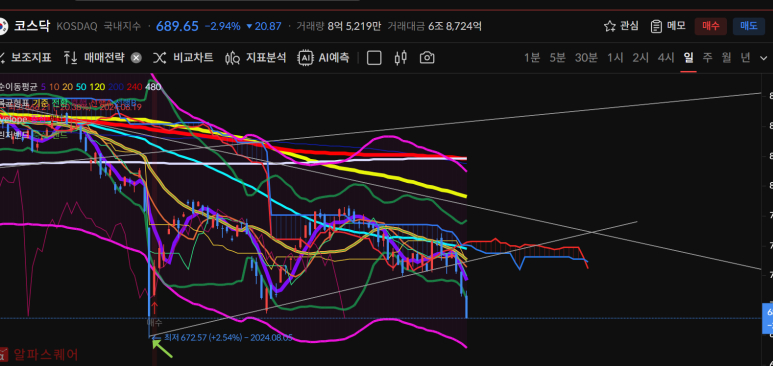This screenshot has height=366, width=773.
Task: Click the 이동평균 moving average legend label
Action: (x=19, y=87)
